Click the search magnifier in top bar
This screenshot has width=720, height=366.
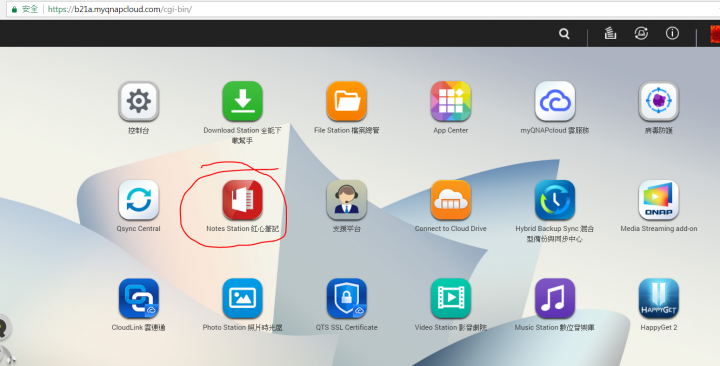pyautogui.click(x=564, y=34)
